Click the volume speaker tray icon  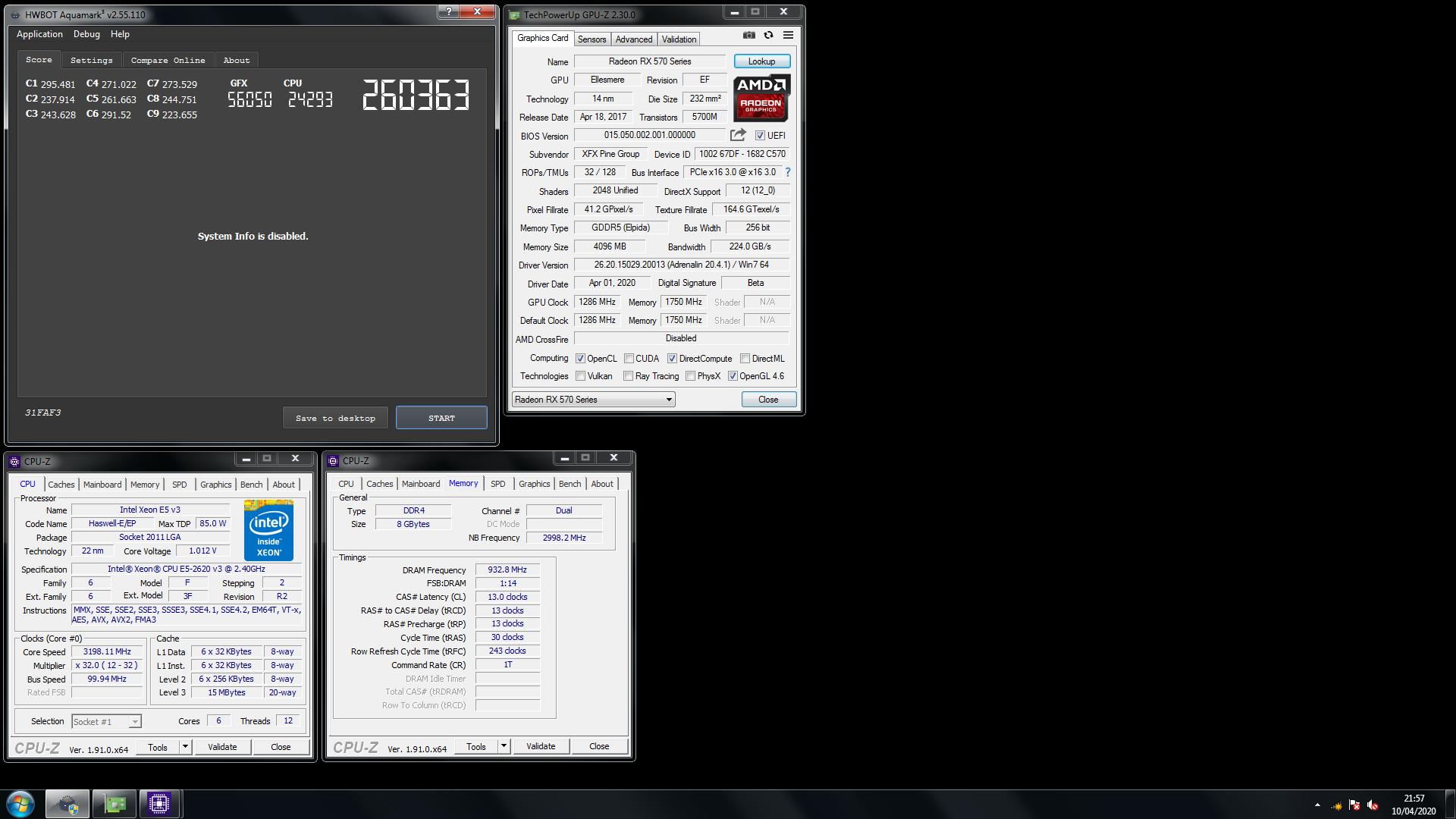1373,805
